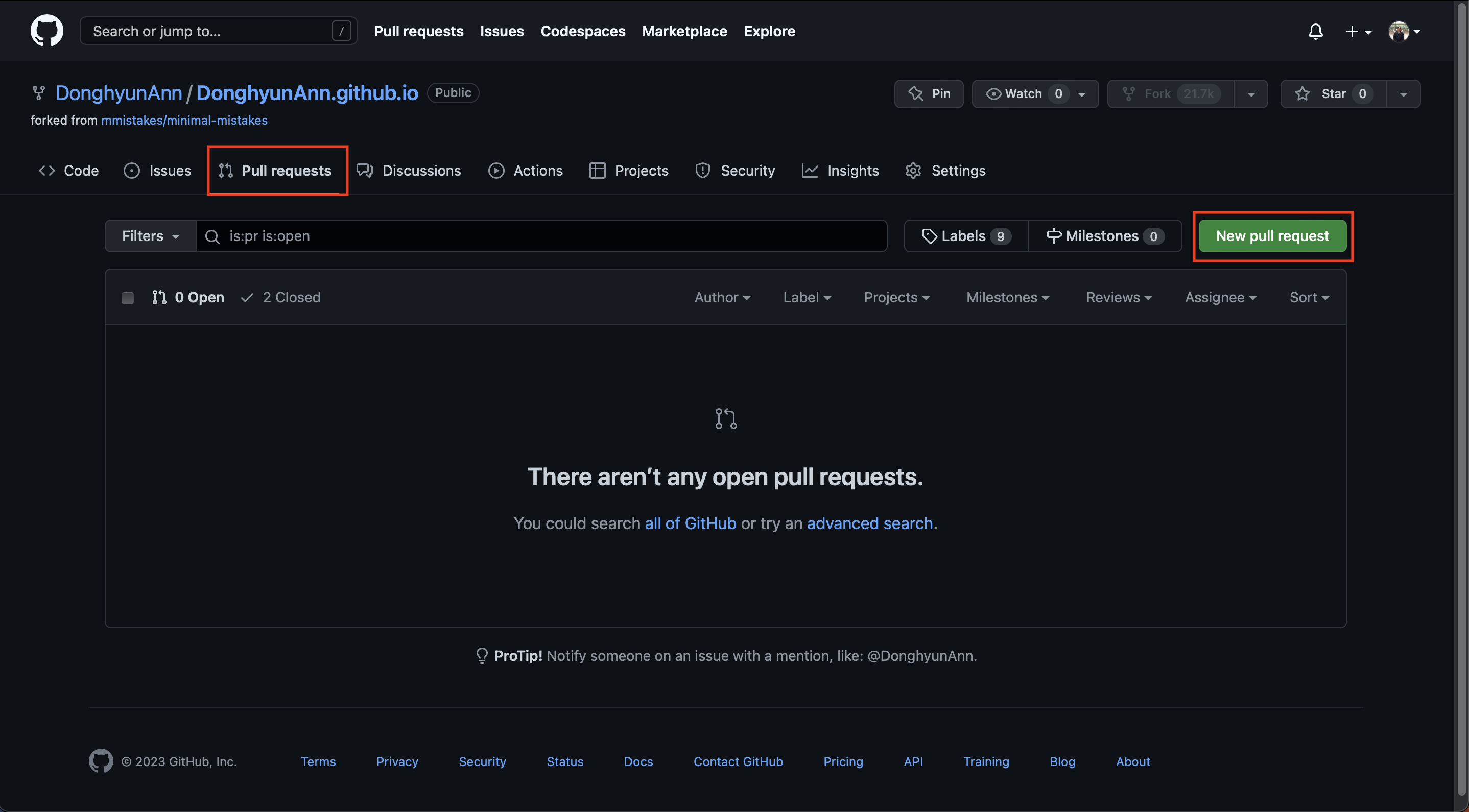Go to Codespaces
The width and height of the screenshot is (1469, 812).
583,31
